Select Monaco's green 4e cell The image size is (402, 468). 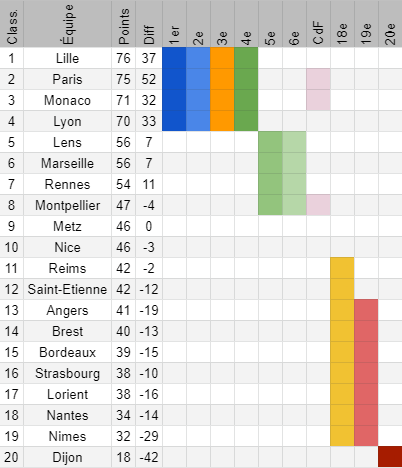[x=246, y=100]
